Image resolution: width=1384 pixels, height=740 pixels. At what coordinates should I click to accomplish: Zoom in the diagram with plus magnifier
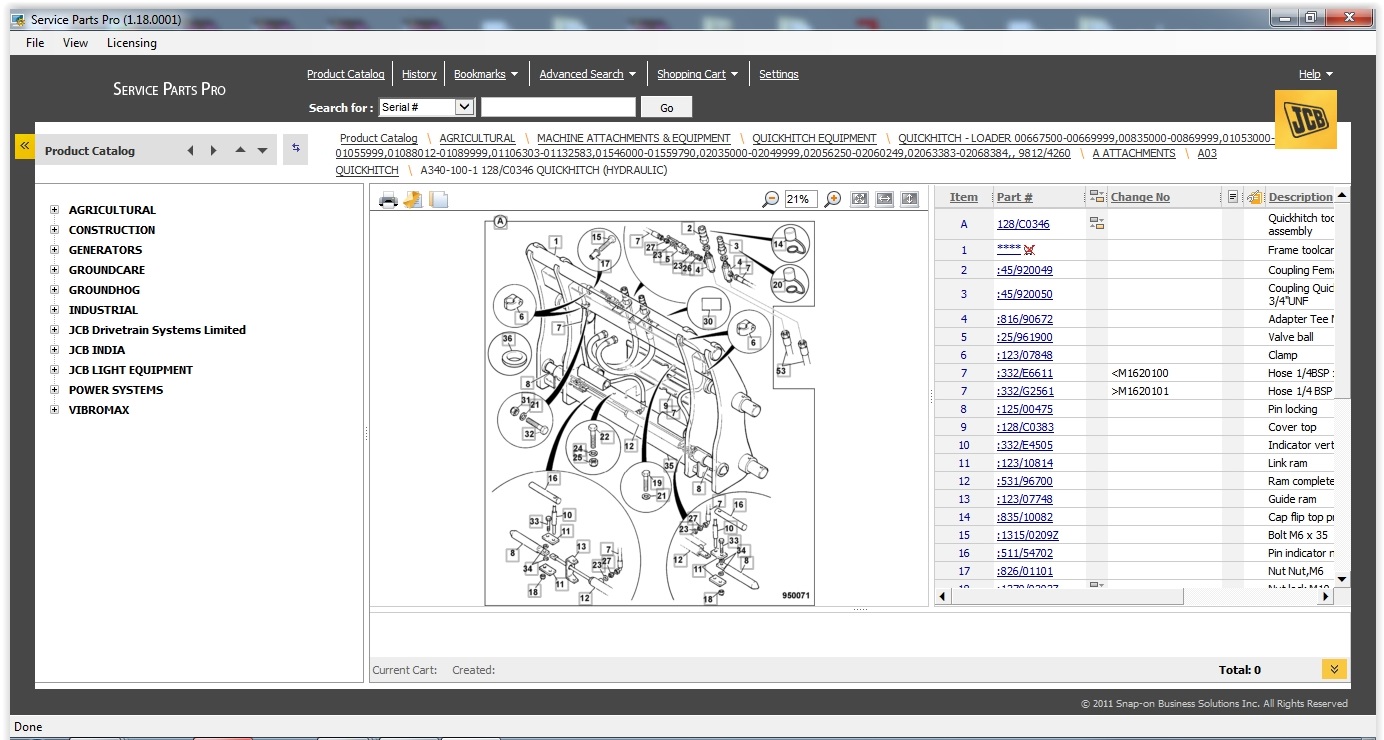tap(832, 199)
